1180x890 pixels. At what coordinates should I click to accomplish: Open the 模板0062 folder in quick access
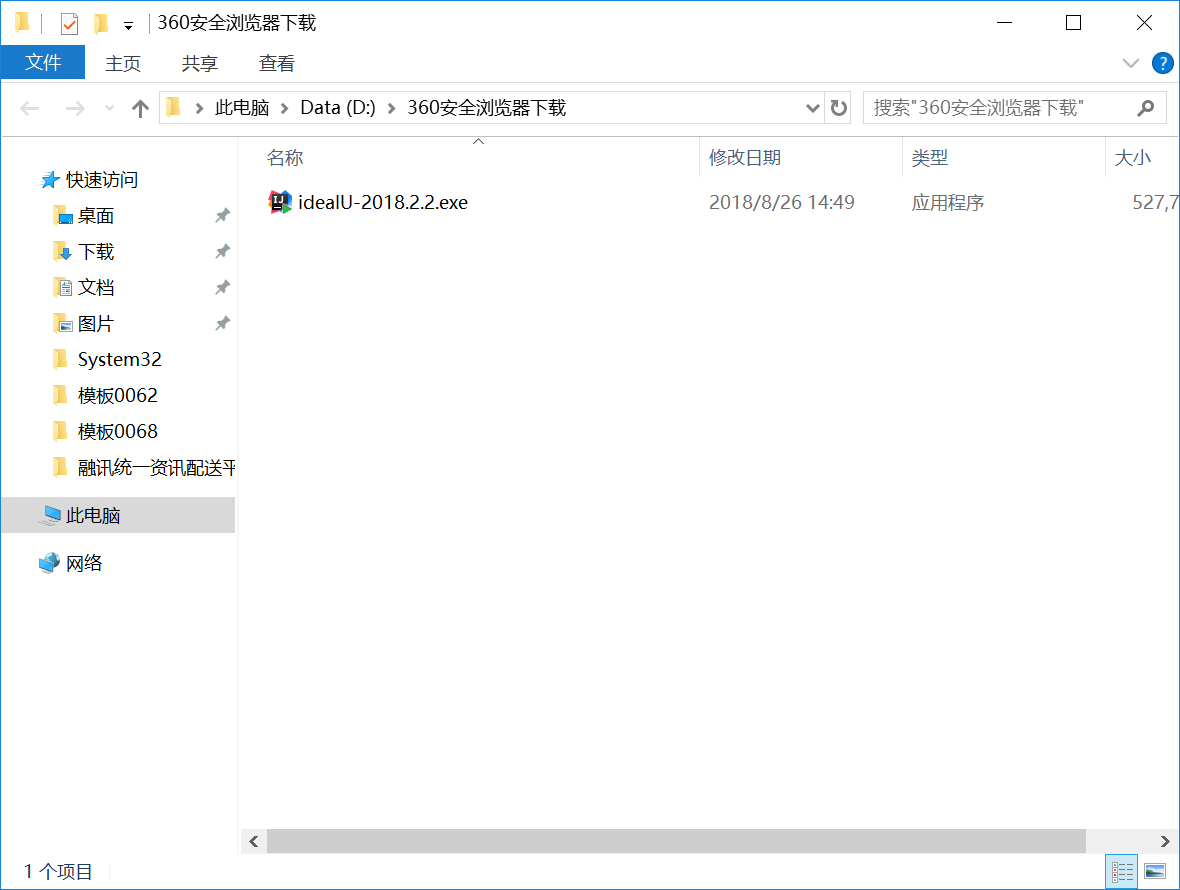pos(117,396)
